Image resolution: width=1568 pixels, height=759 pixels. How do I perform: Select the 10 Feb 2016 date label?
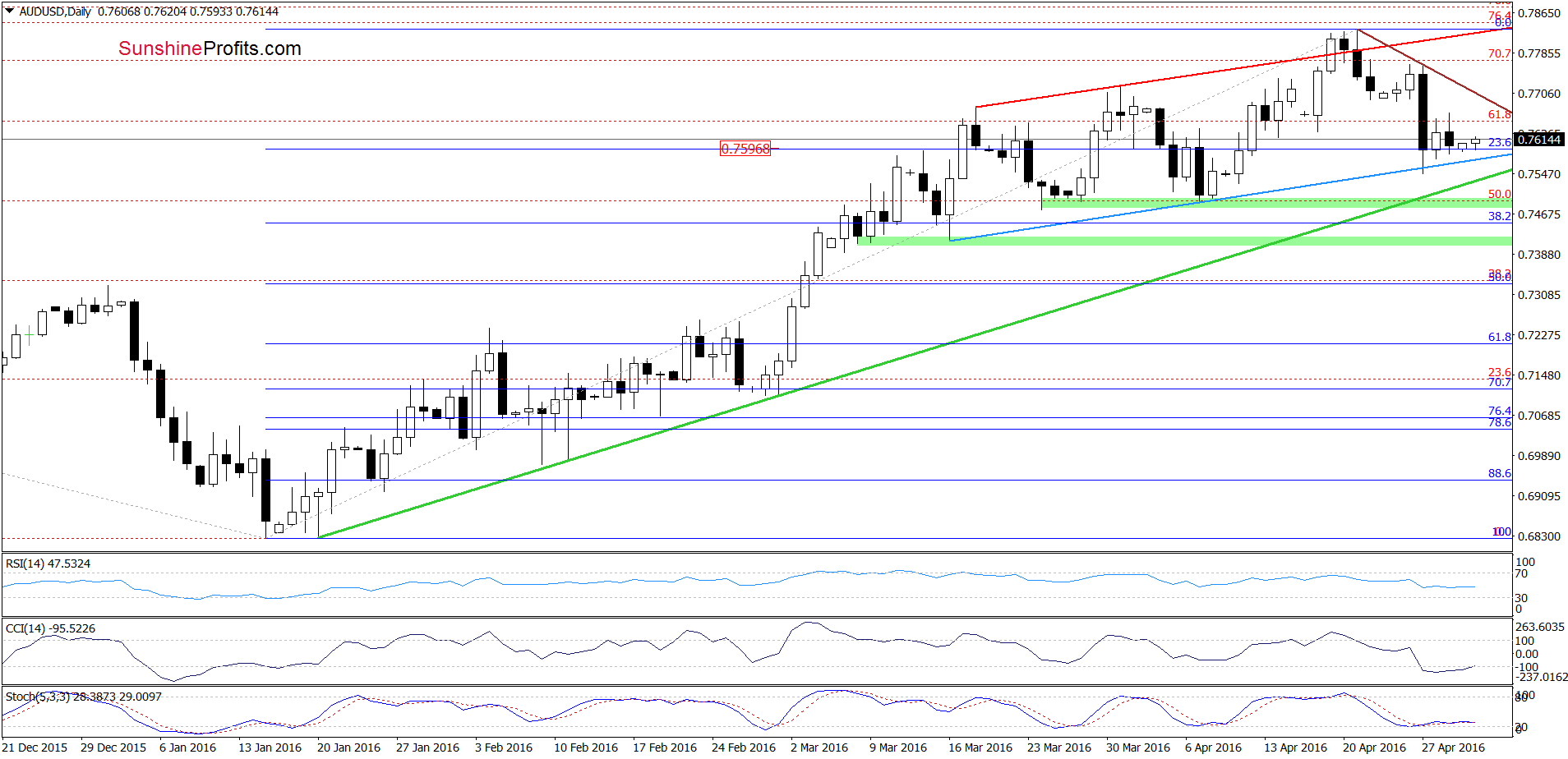pos(585,747)
